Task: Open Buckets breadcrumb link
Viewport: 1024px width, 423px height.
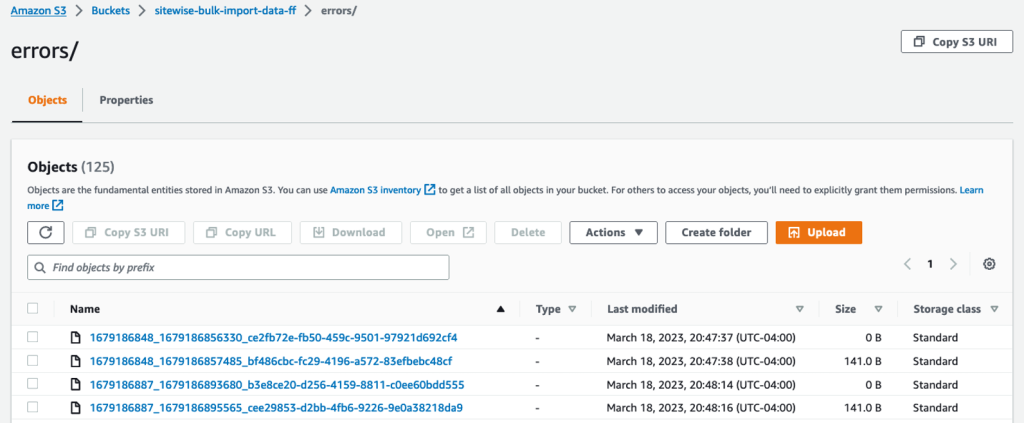Action: pos(110,12)
